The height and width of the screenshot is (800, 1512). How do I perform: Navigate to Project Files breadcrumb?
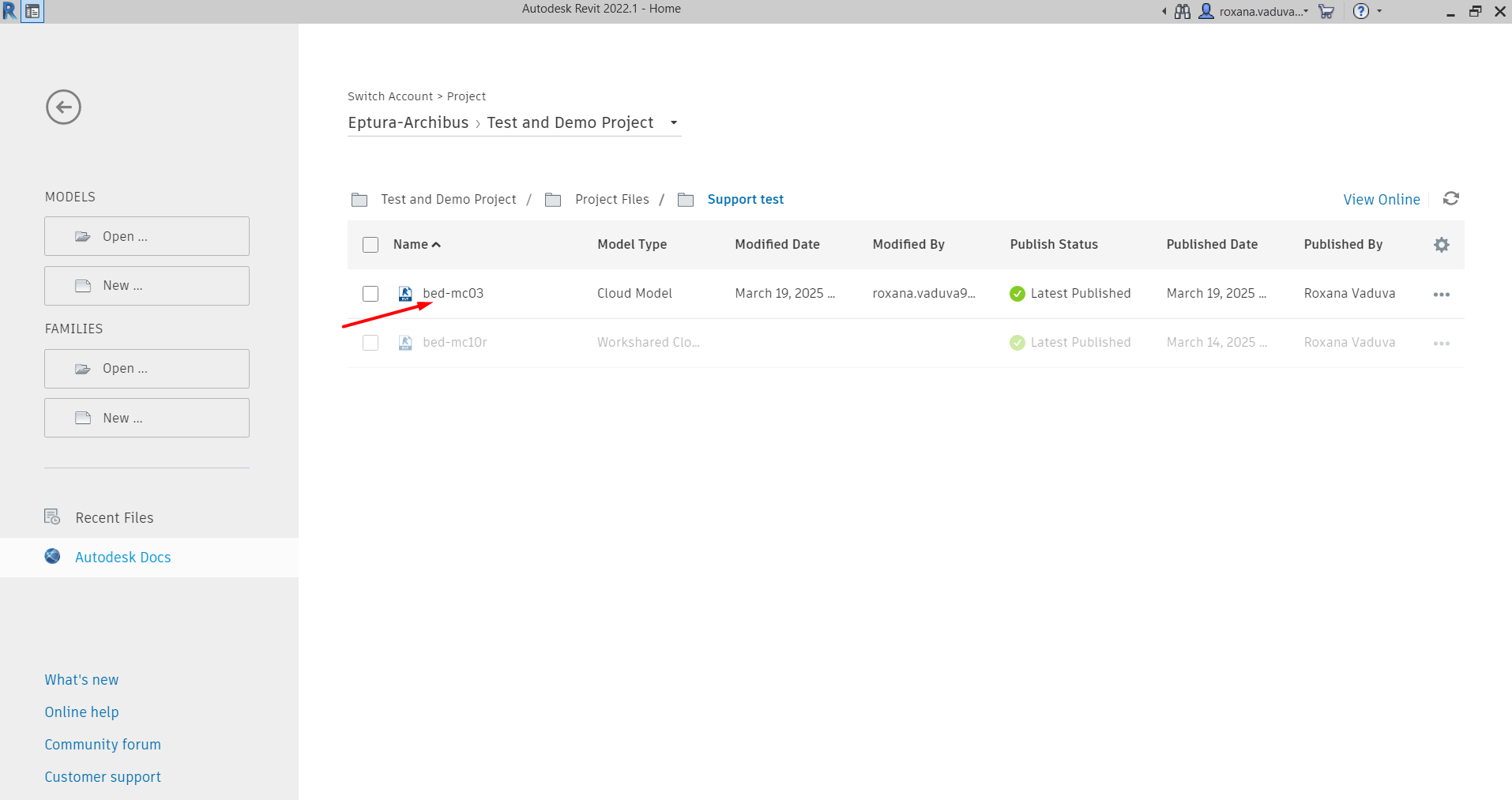pyautogui.click(x=611, y=200)
